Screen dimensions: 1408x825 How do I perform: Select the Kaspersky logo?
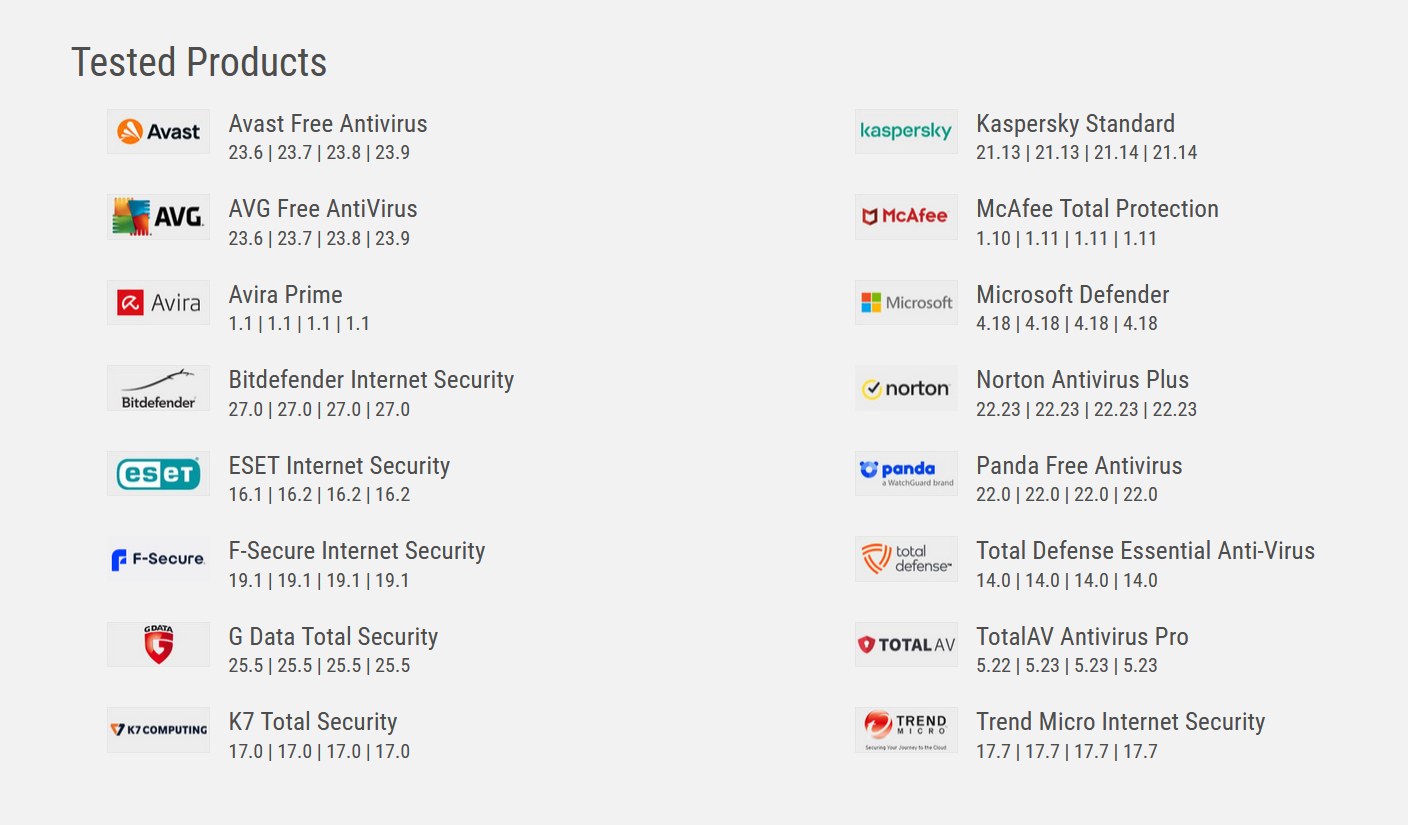(906, 132)
